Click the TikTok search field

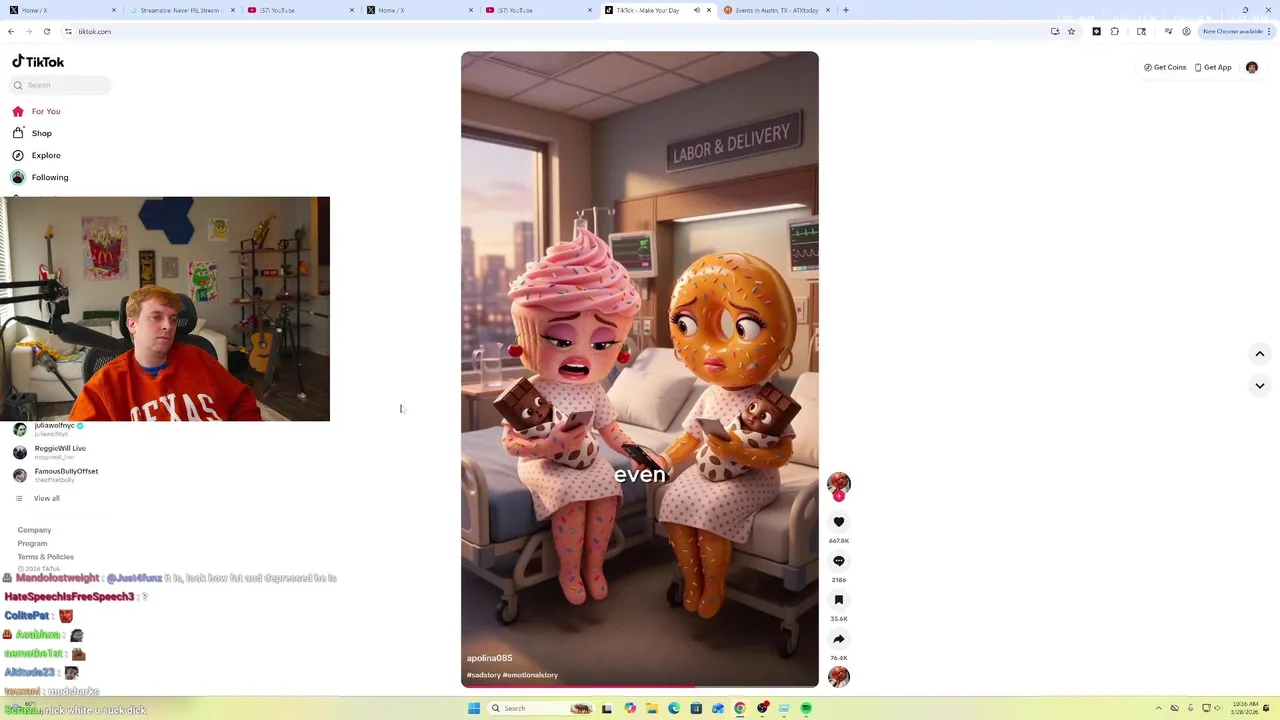point(60,85)
